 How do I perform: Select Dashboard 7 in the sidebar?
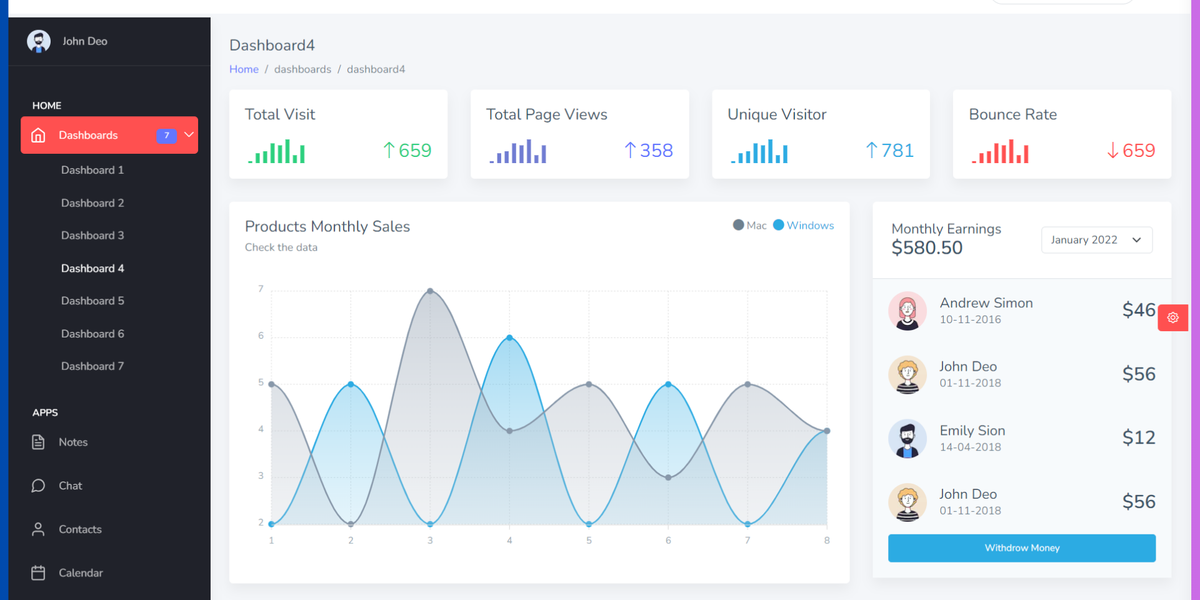point(92,366)
